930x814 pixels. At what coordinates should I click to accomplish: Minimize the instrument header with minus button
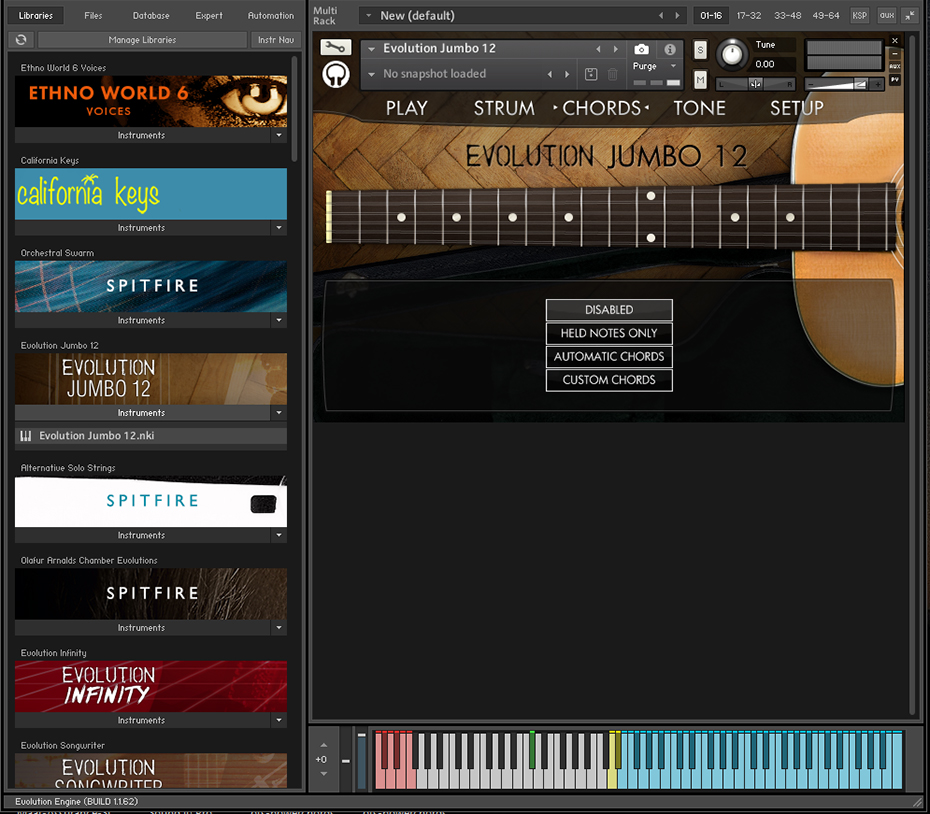(895, 54)
